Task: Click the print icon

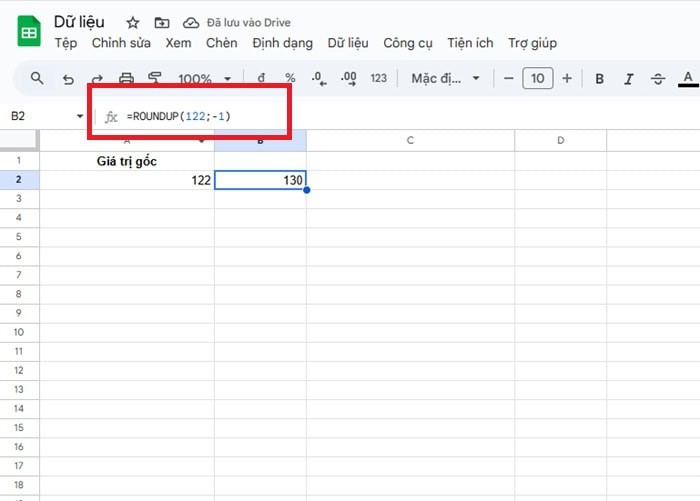Action: (x=126, y=78)
